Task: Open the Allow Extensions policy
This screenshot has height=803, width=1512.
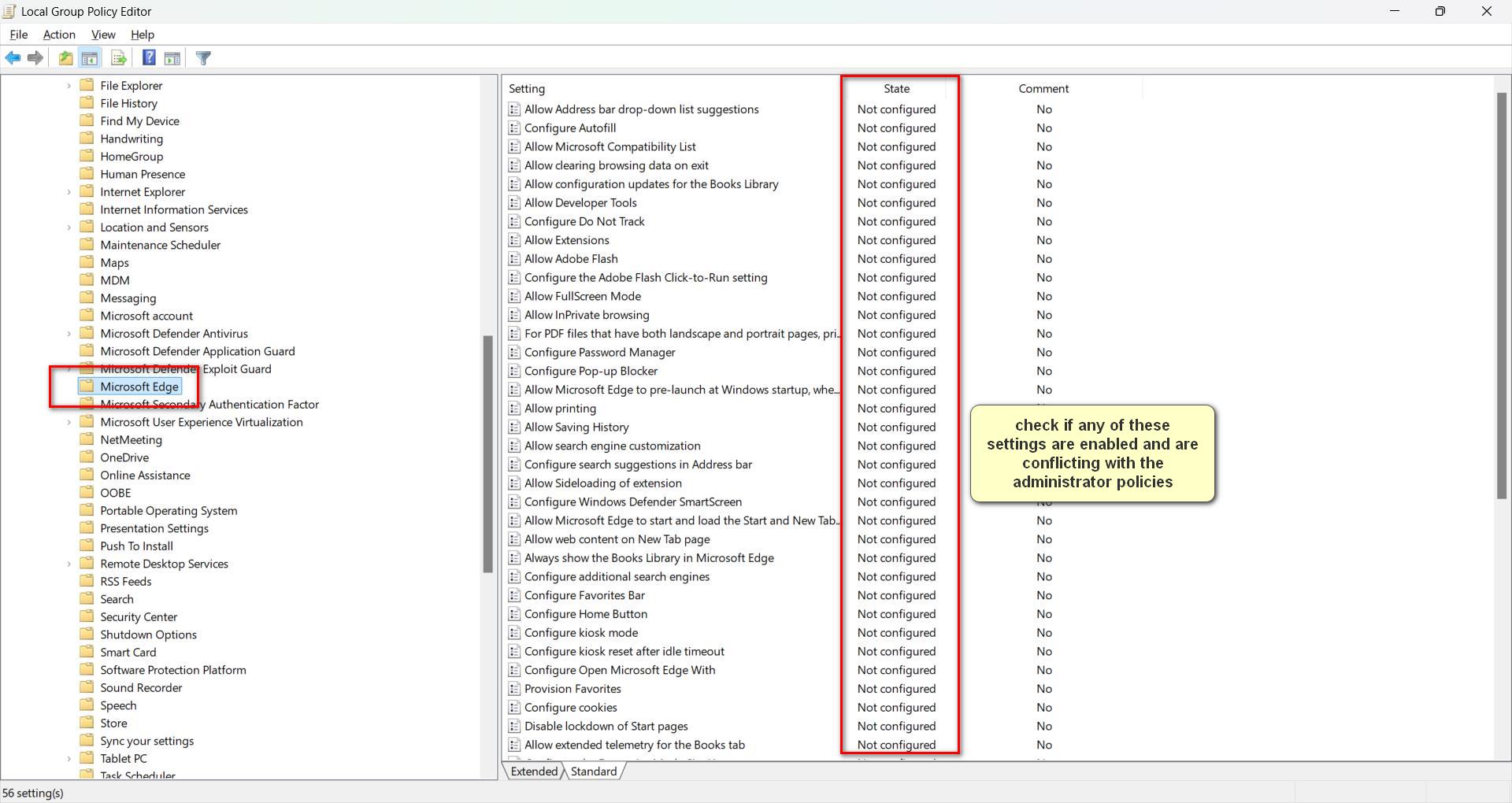Action: (567, 240)
